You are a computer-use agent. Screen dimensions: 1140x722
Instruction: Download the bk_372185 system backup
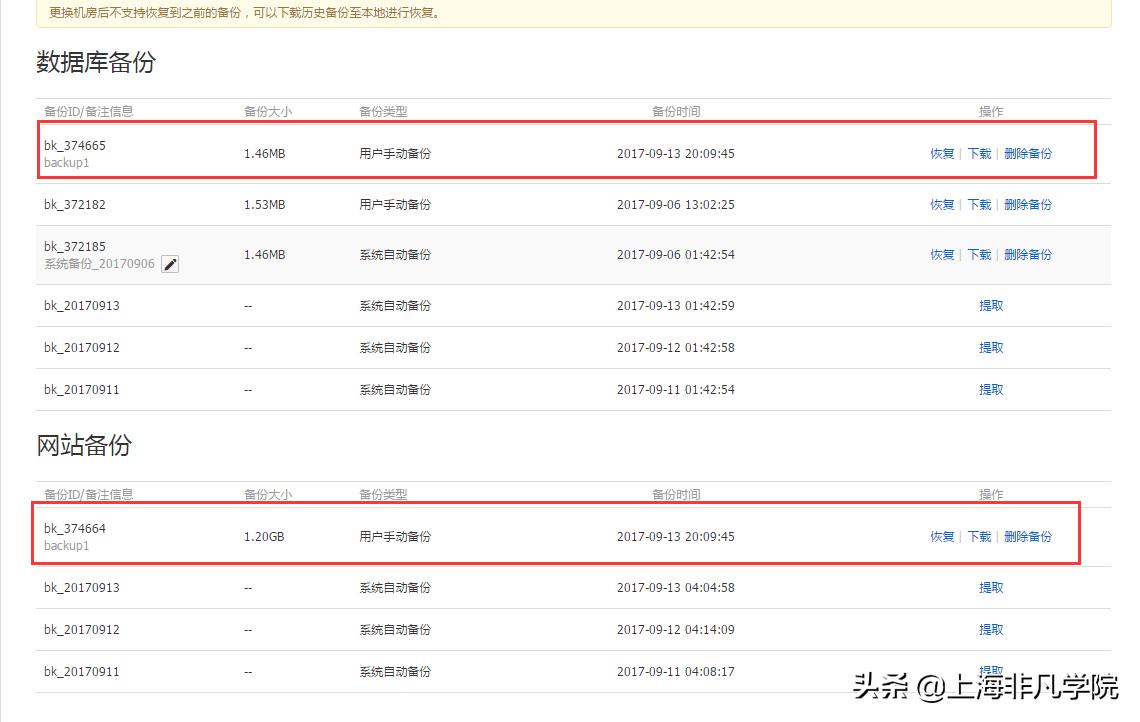pos(978,254)
